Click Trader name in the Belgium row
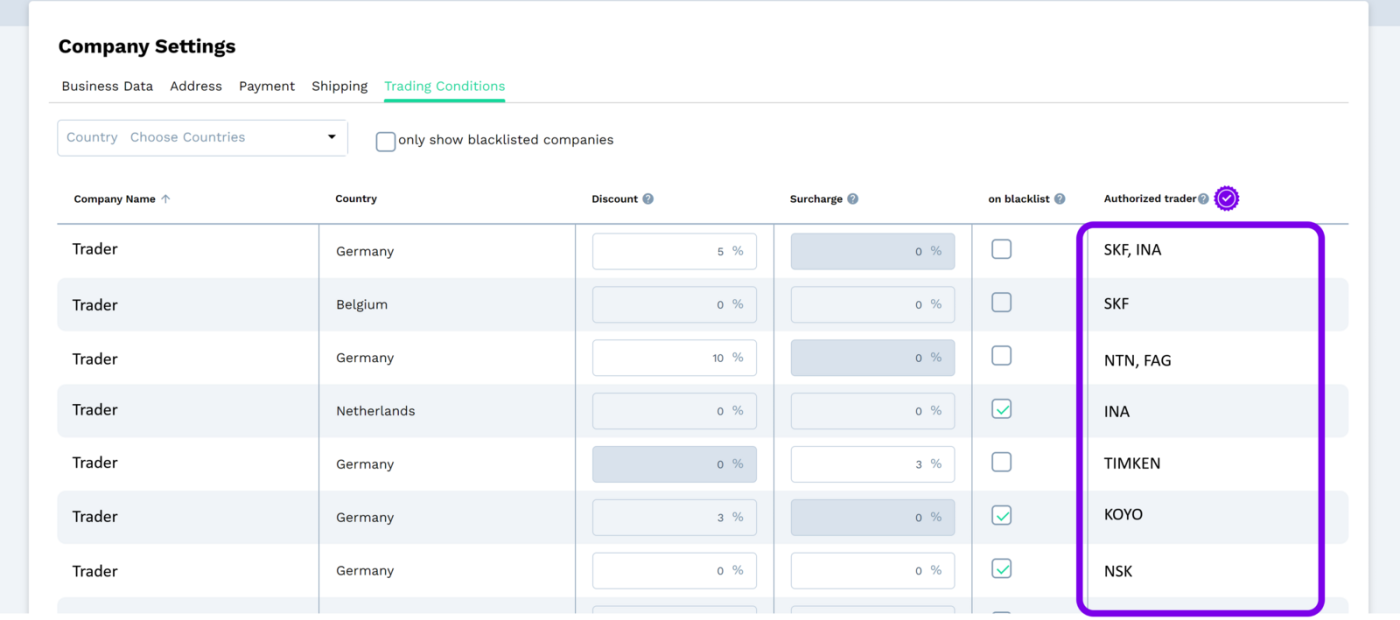This screenshot has width=1400, height=620. pos(95,305)
